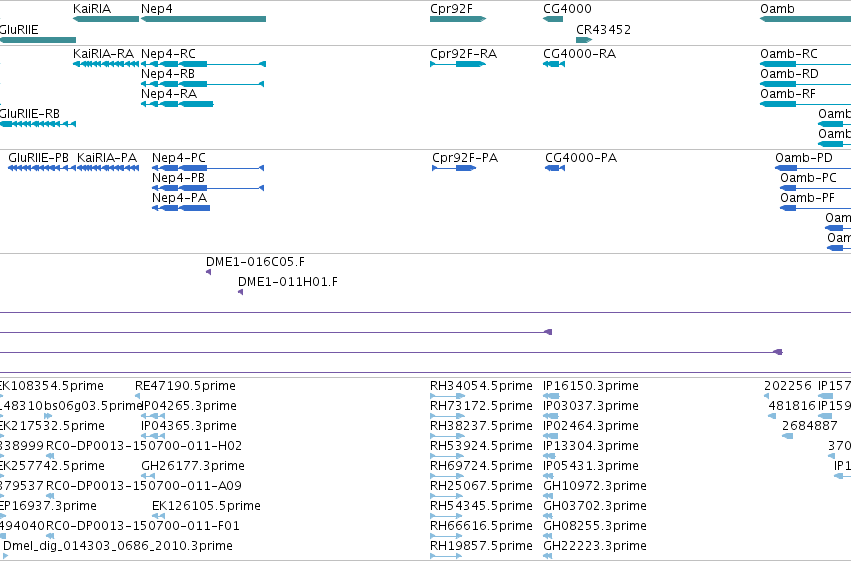This screenshot has width=851, height=561.
Task: Select the GluRIIE gene bar
Action: pyautogui.click(x=38, y=40)
